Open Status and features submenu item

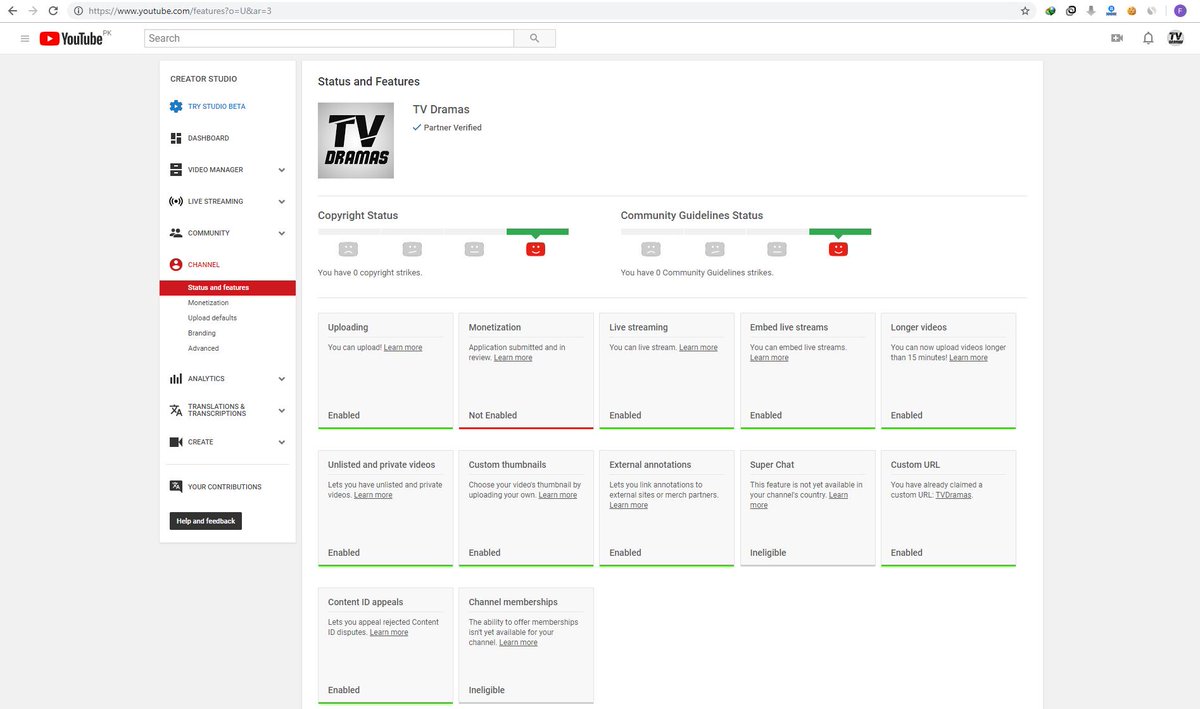click(227, 288)
